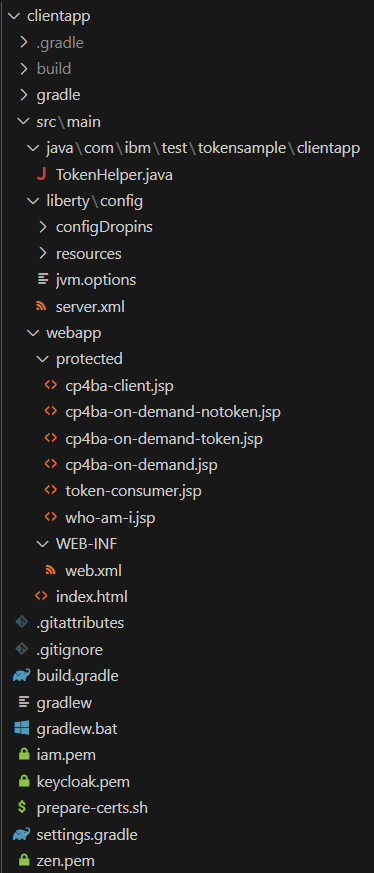374x873 pixels.
Task: Open the who-am-i.jsp file
Action: pos(110,518)
